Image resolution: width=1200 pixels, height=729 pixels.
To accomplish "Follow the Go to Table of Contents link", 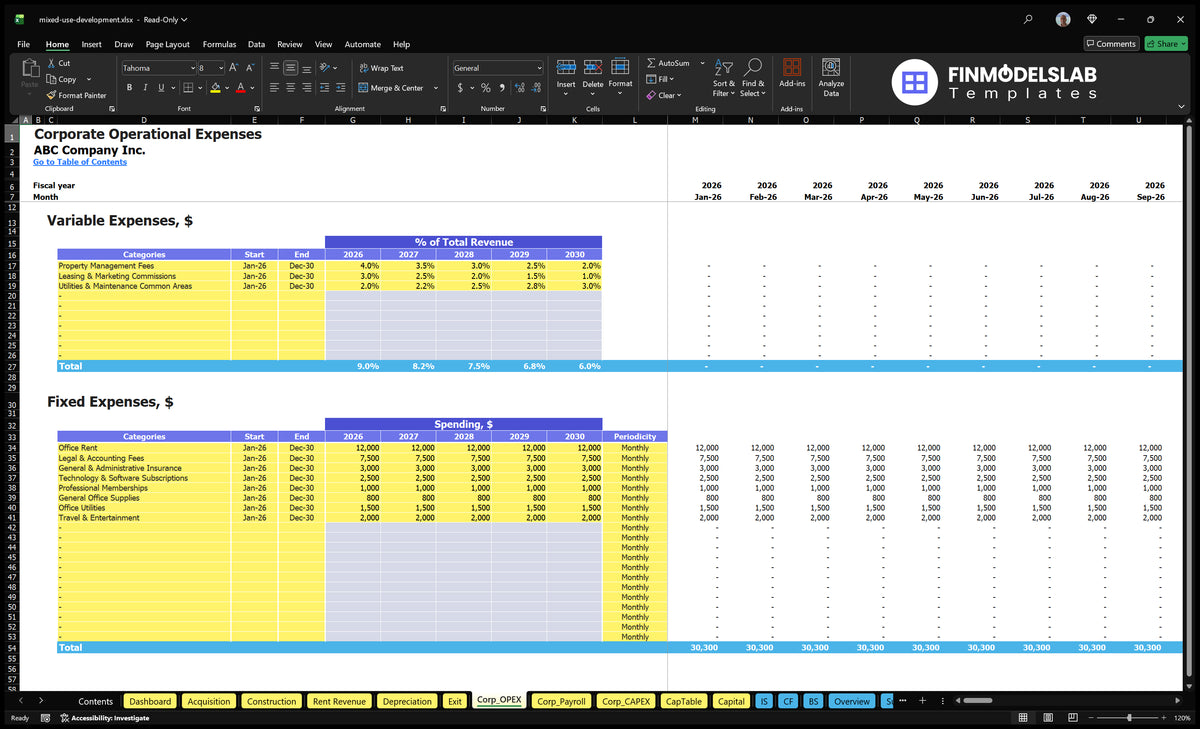I will coord(80,162).
